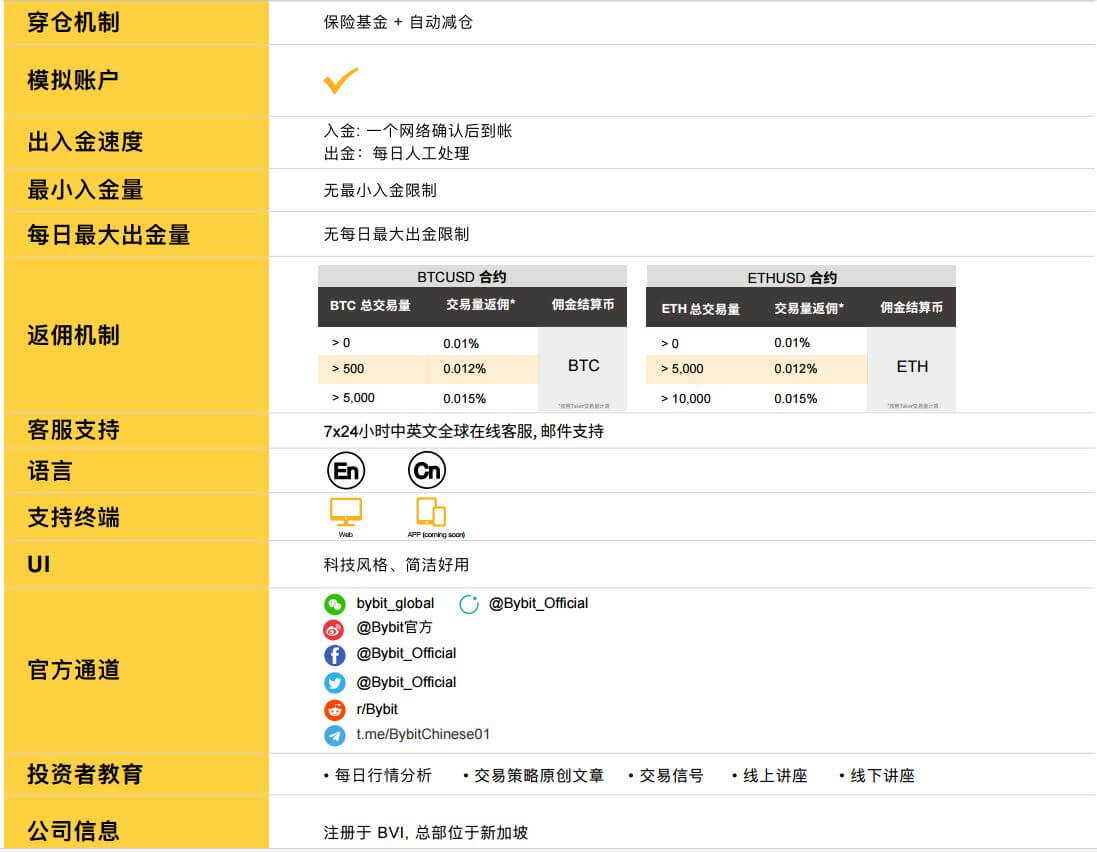Click the 公司信息 row label
This screenshot has height=852, width=1097.
tap(73, 831)
